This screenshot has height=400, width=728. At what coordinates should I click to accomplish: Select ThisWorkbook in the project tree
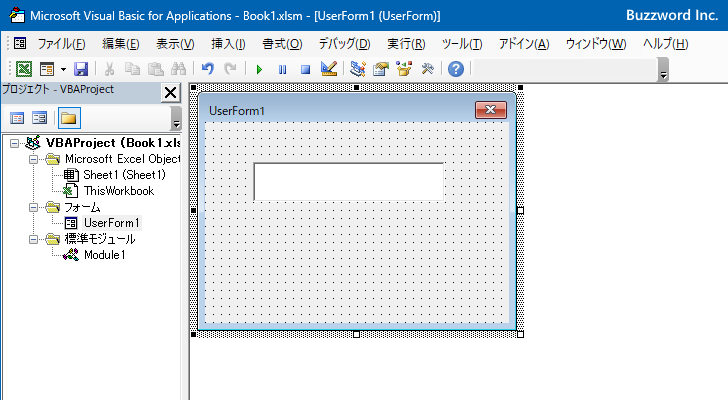pos(118,191)
